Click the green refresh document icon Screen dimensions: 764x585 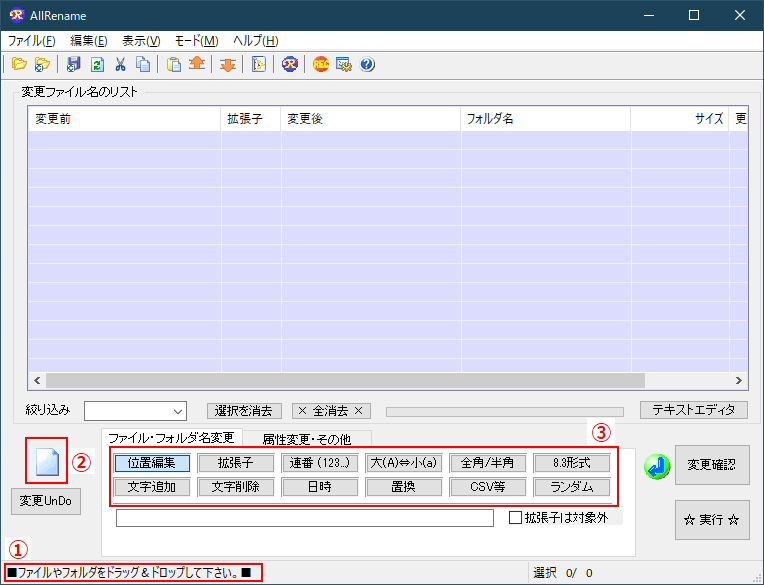click(x=97, y=64)
